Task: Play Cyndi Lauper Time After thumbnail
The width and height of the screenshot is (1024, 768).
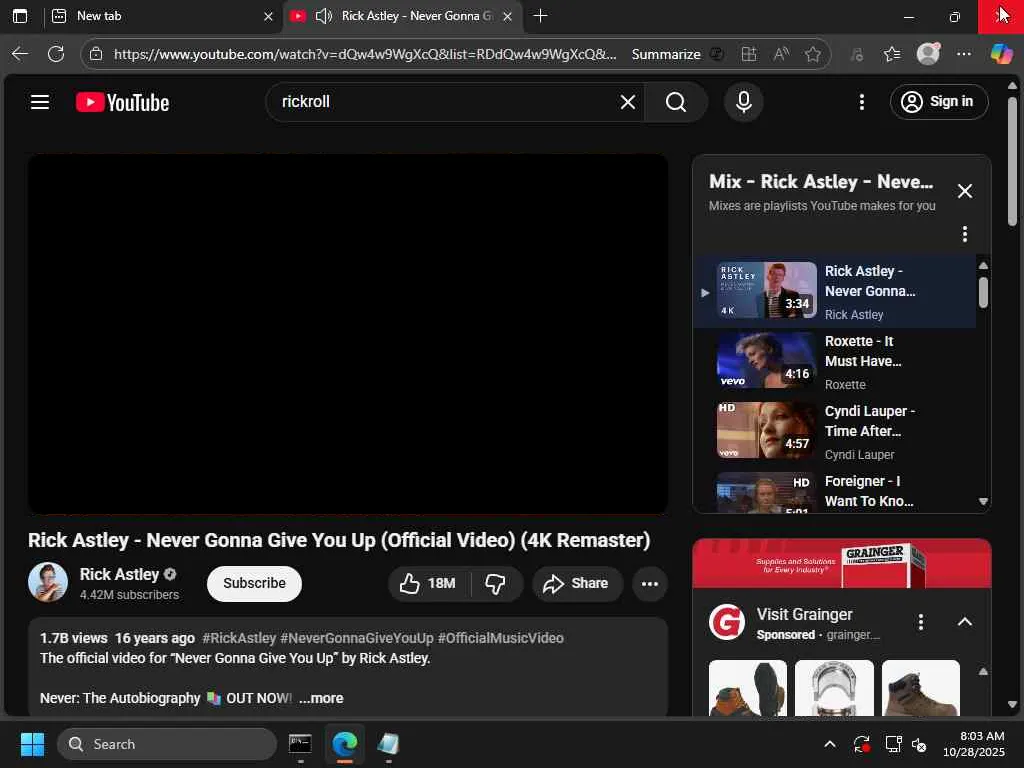Action: click(x=766, y=430)
